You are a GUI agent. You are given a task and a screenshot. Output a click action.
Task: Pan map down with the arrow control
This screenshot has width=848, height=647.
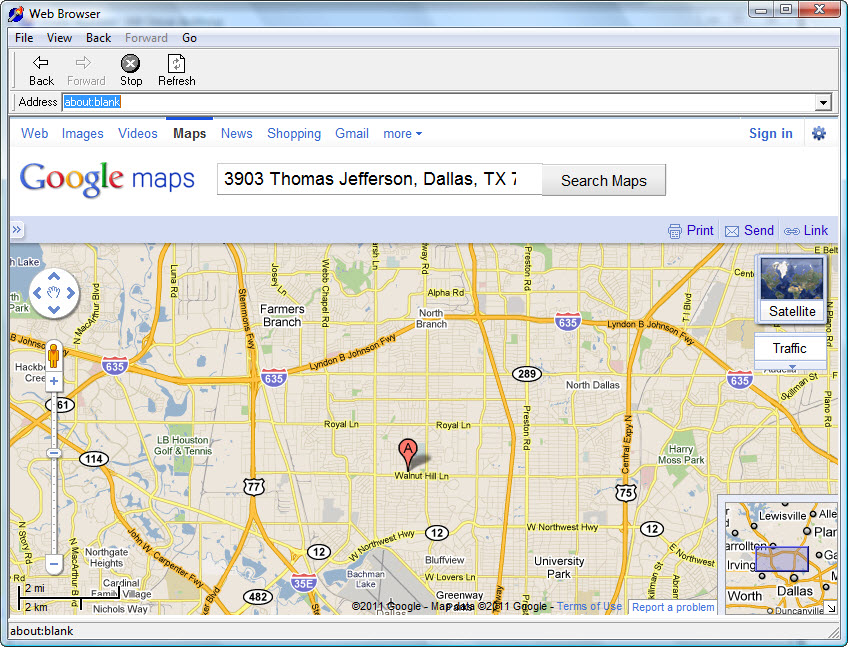click(54, 309)
